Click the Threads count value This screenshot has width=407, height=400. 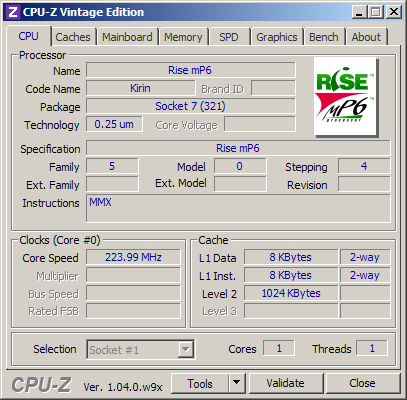[372, 348]
